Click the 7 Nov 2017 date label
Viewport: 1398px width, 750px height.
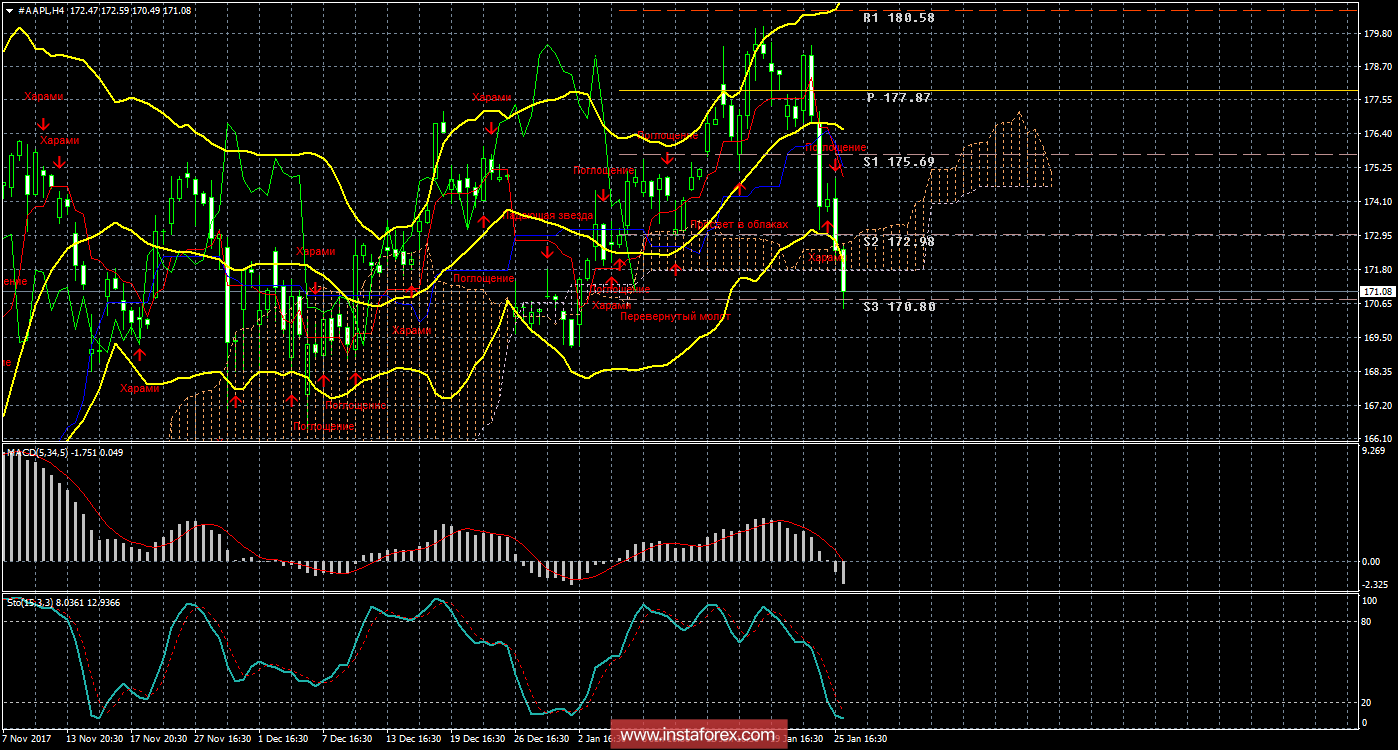click(27, 739)
